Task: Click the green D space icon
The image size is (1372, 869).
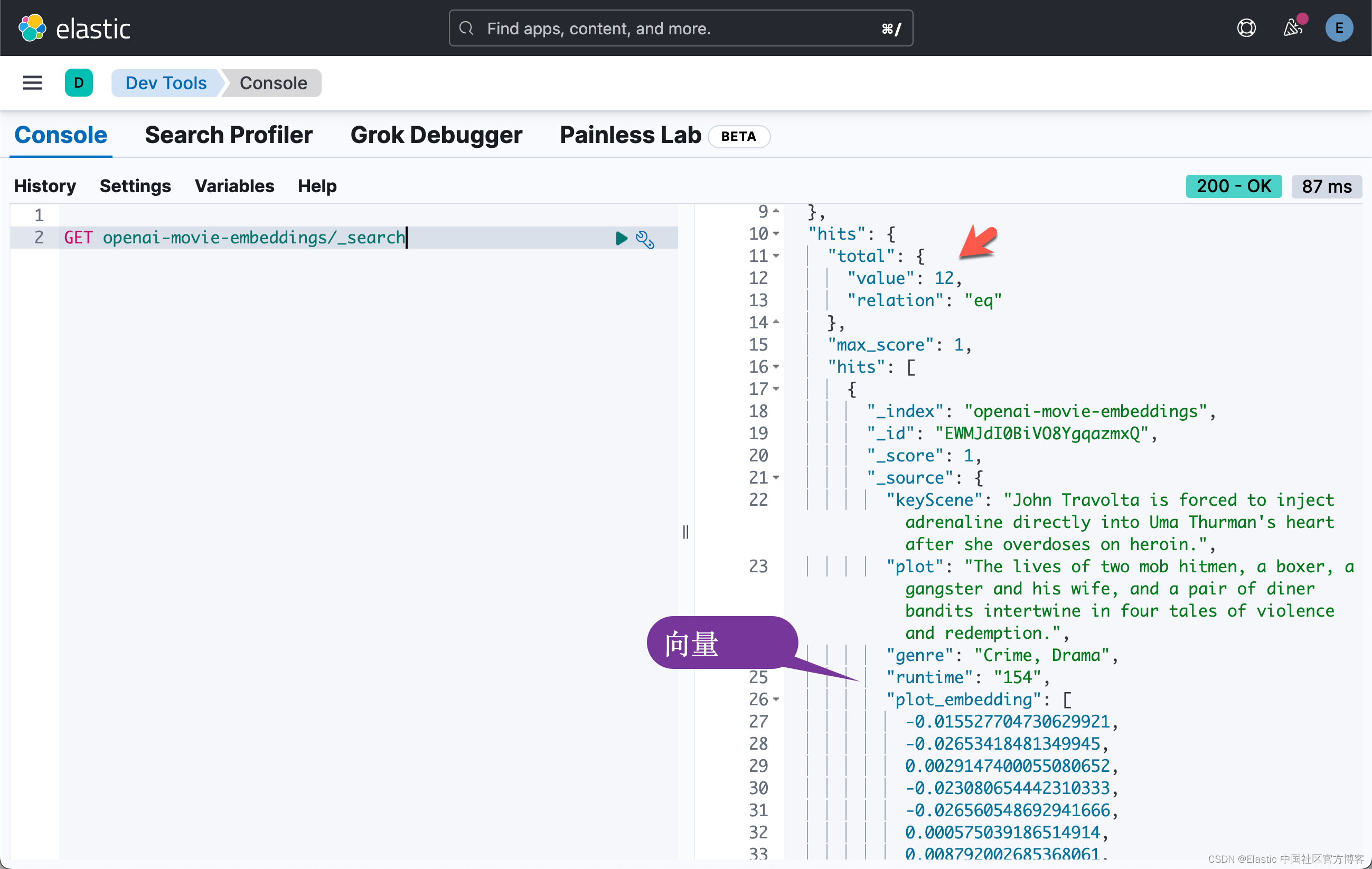Action: [x=79, y=82]
